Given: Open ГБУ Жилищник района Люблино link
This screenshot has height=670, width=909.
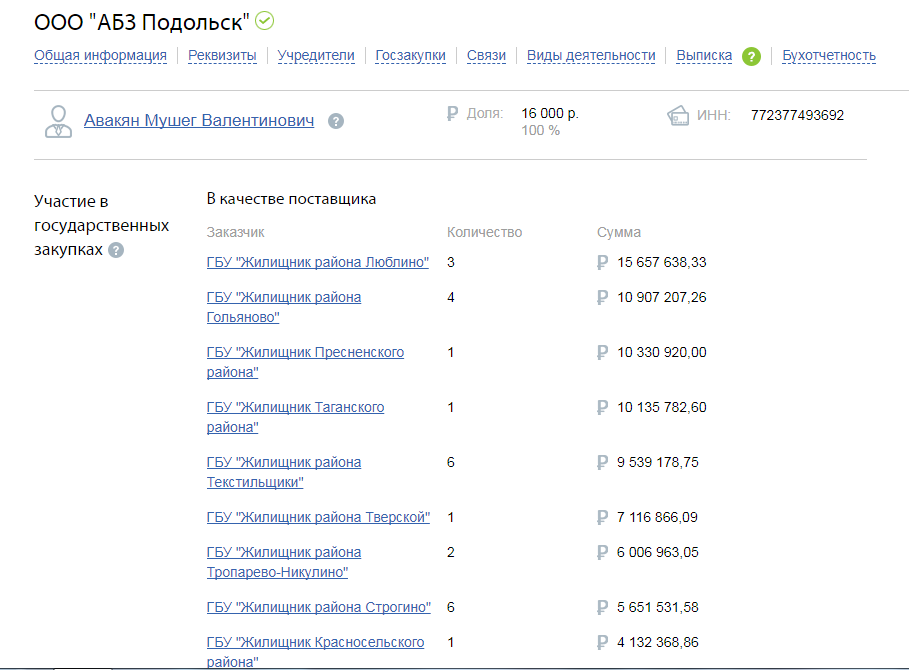Looking at the screenshot, I should point(318,262).
